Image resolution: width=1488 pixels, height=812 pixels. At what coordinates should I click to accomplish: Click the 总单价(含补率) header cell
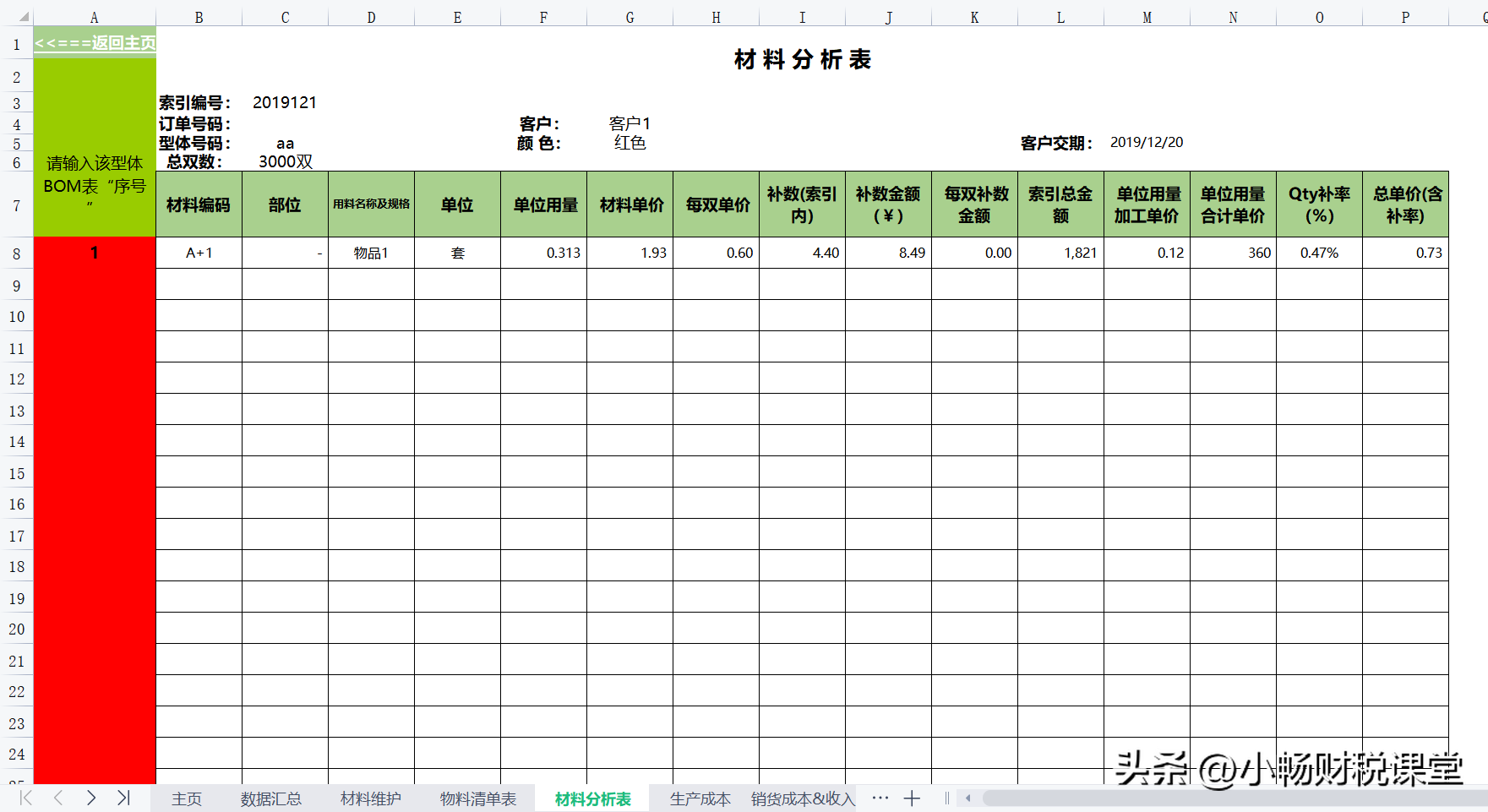1406,204
